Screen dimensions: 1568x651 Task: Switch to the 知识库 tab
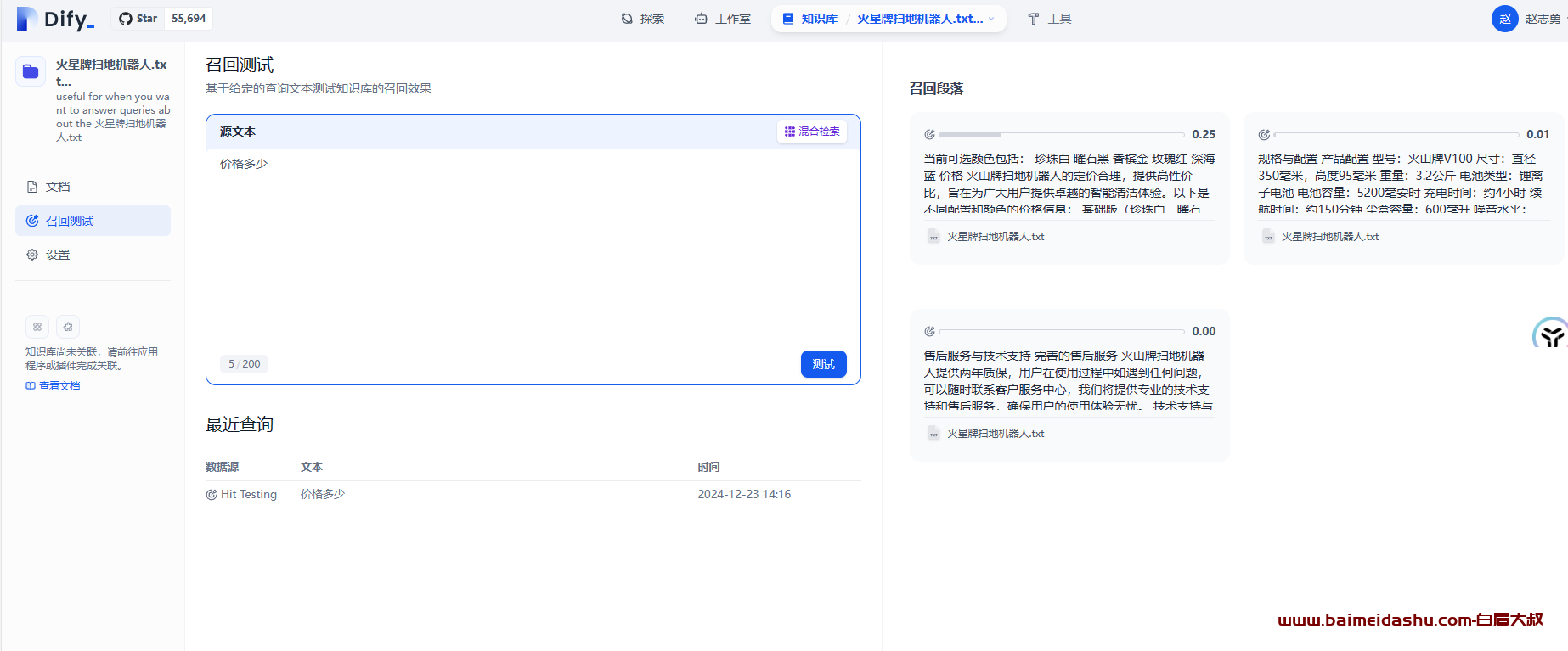pos(810,19)
